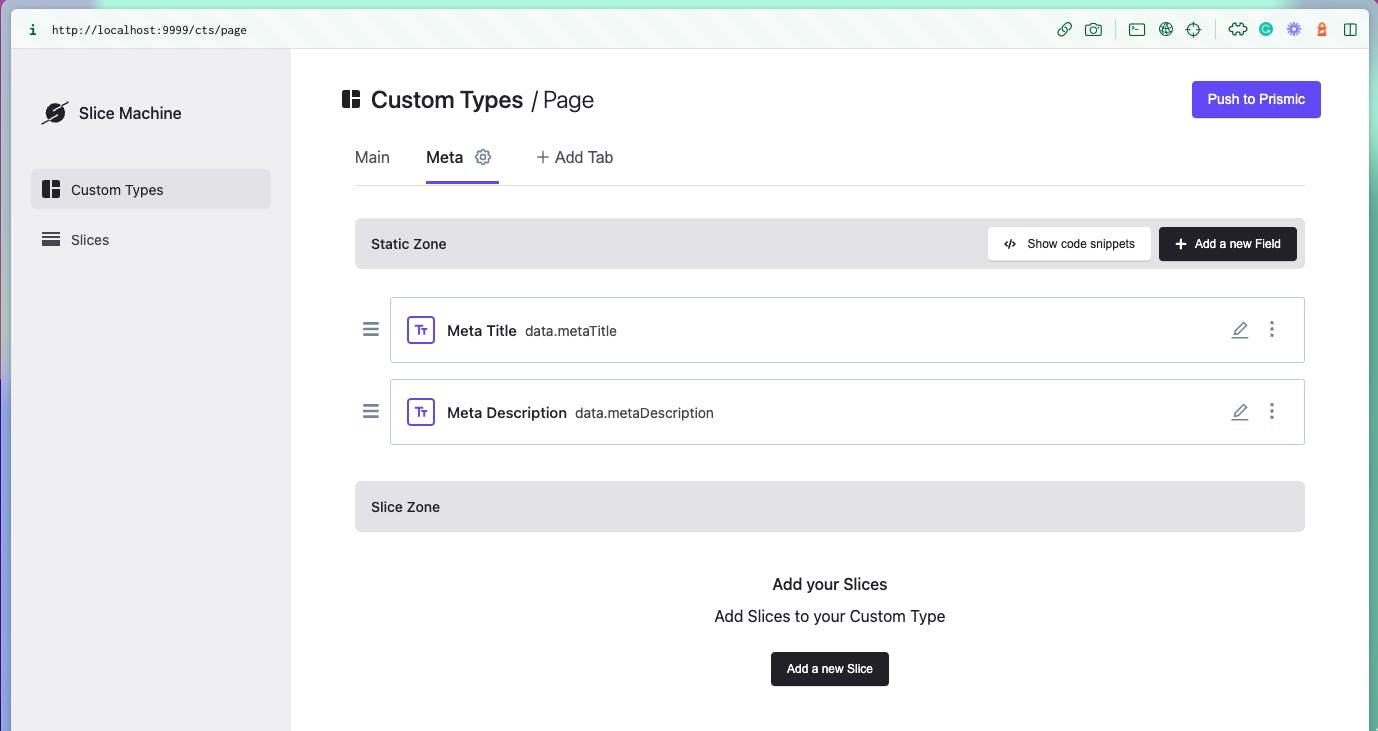1378x731 pixels.
Task: Click the Slice Machine planet logo
Action: coord(54,112)
